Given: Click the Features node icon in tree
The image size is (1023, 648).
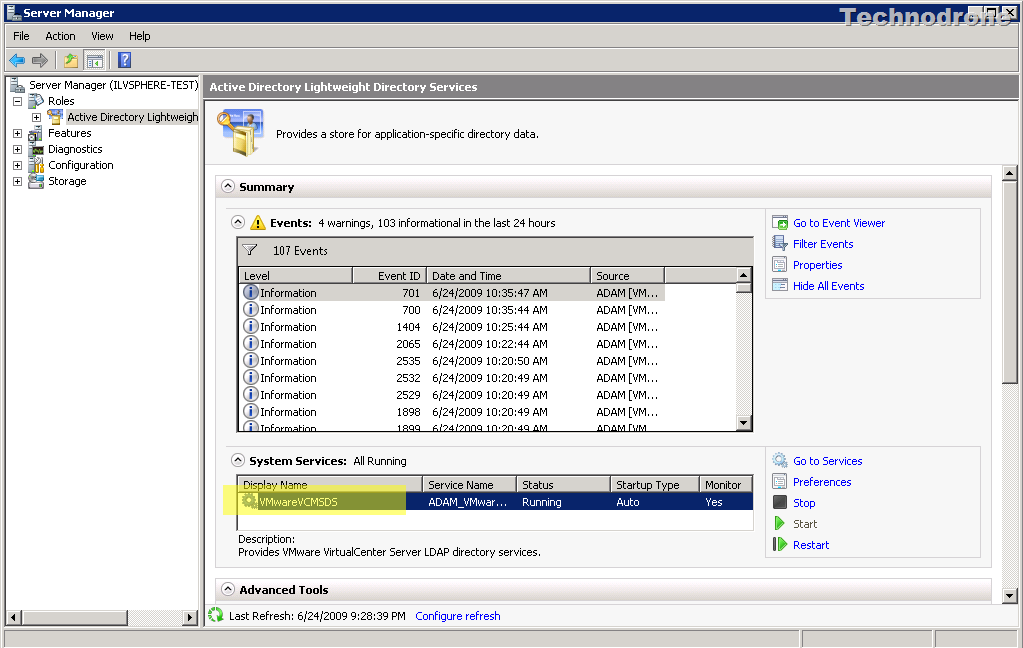Looking at the screenshot, I should [37, 133].
